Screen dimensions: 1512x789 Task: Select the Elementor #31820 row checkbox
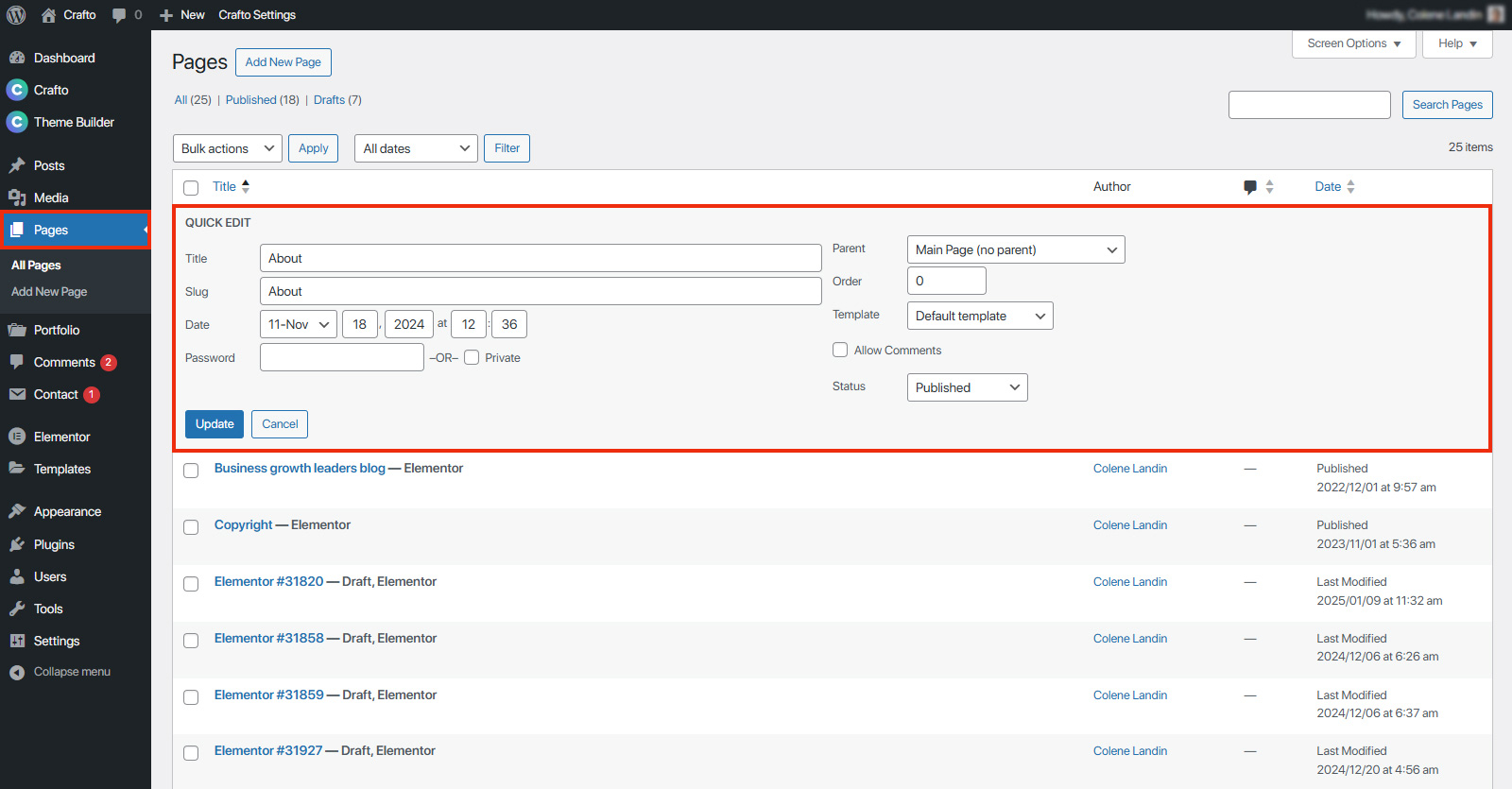(x=191, y=584)
